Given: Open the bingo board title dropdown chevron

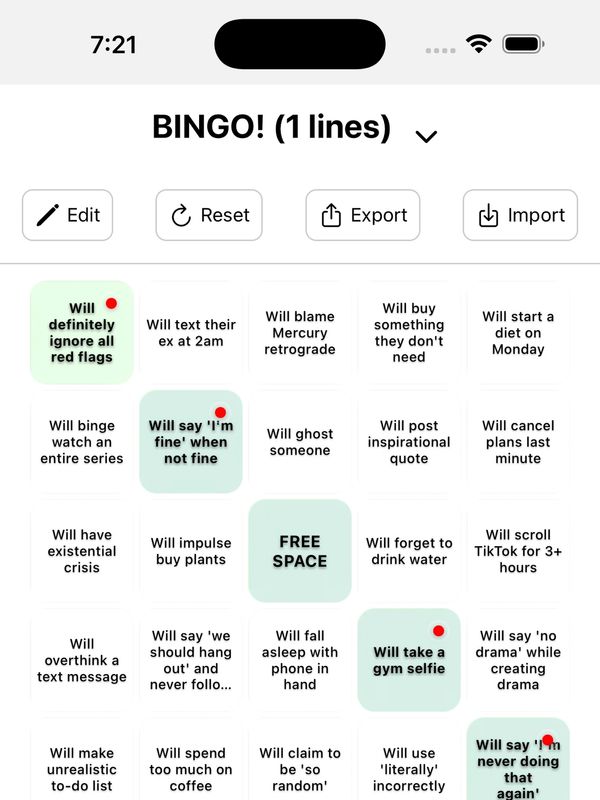Looking at the screenshot, I should pos(427,136).
